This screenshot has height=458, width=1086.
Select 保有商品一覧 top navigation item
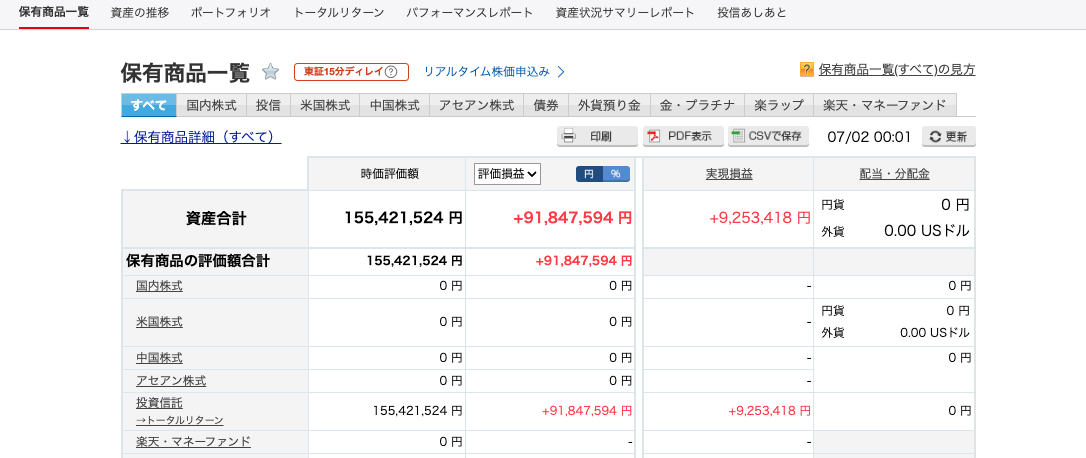[54, 12]
